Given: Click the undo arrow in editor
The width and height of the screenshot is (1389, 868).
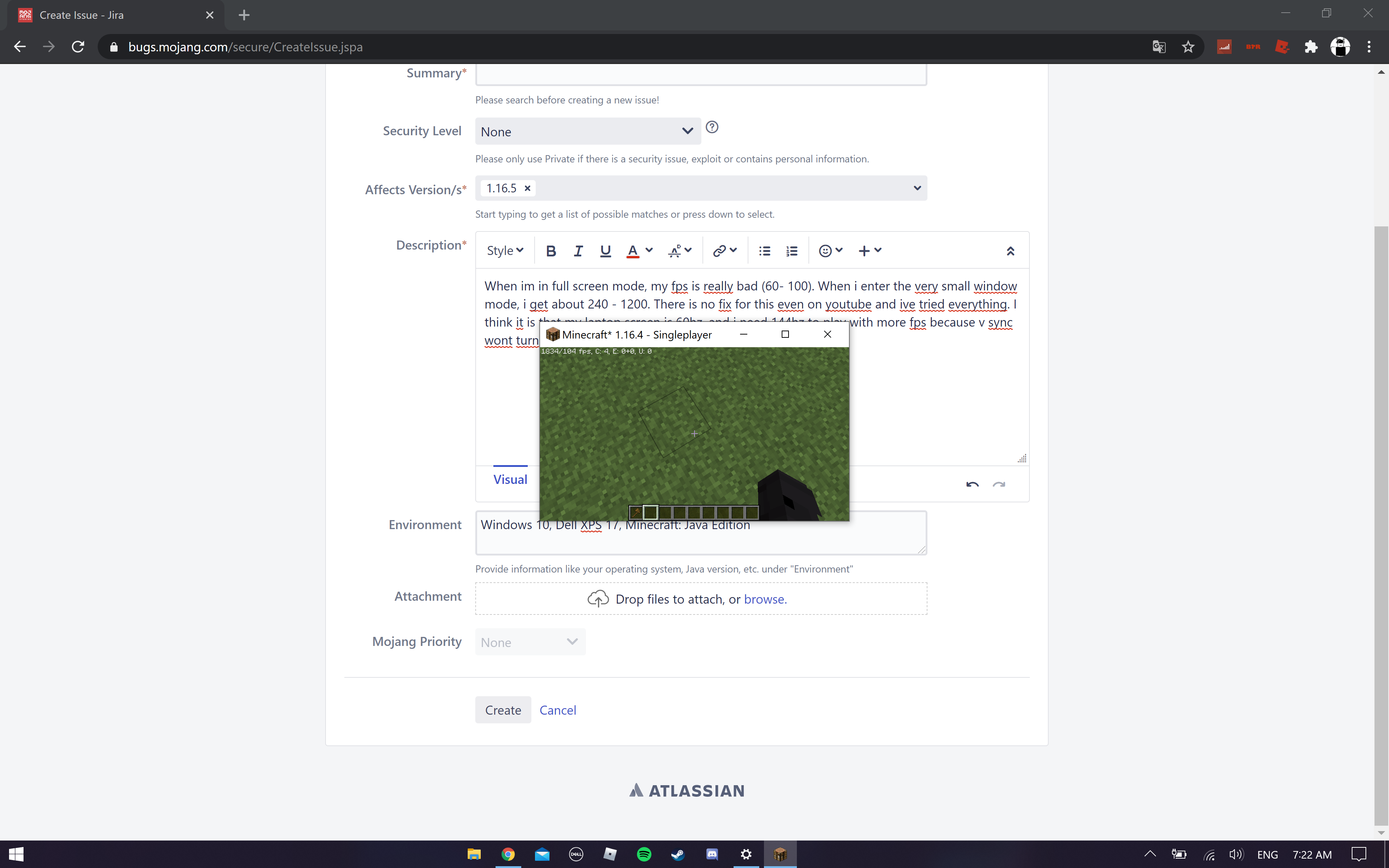Looking at the screenshot, I should pyautogui.click(x=972, y=485).
